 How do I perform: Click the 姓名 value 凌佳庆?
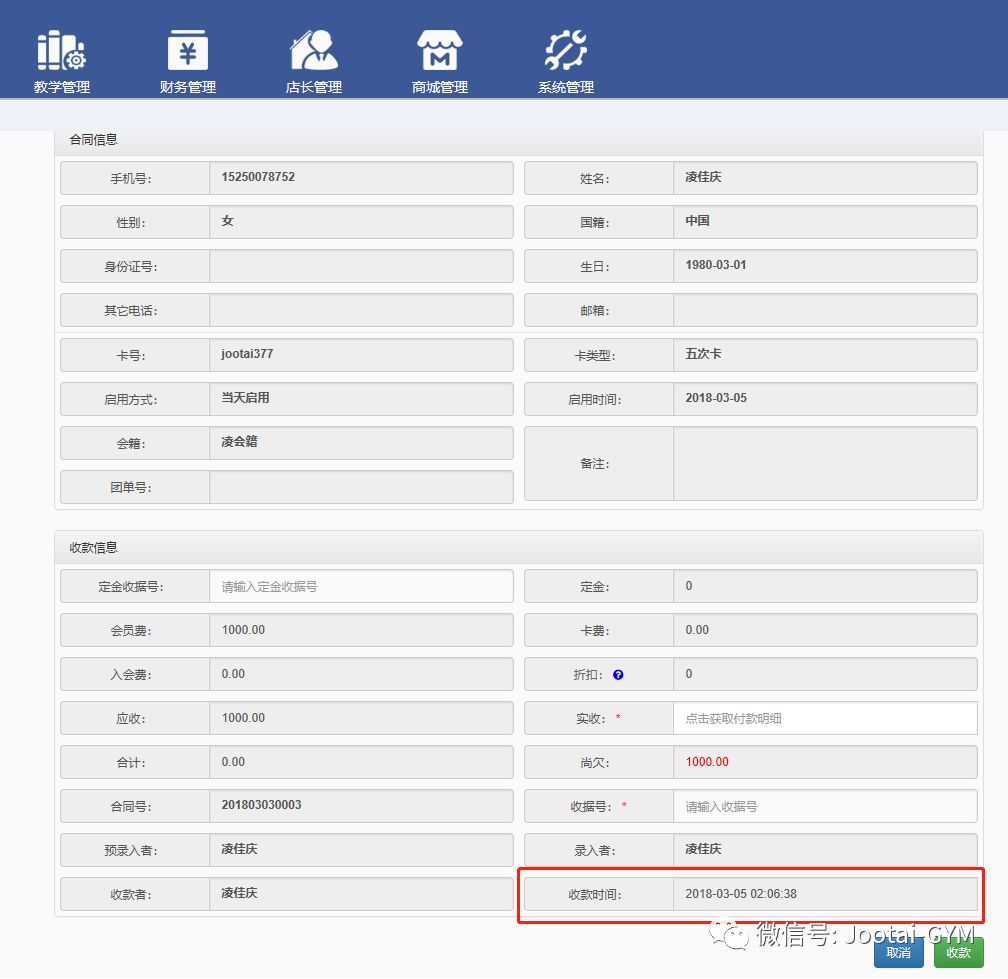click(x=703, y=177)
